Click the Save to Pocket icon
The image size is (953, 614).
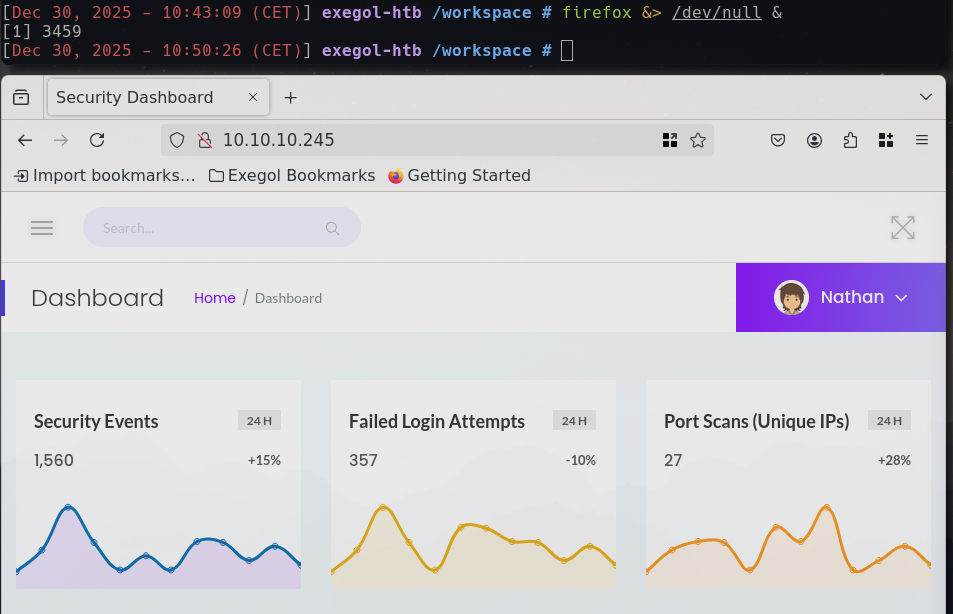(778, 140)
